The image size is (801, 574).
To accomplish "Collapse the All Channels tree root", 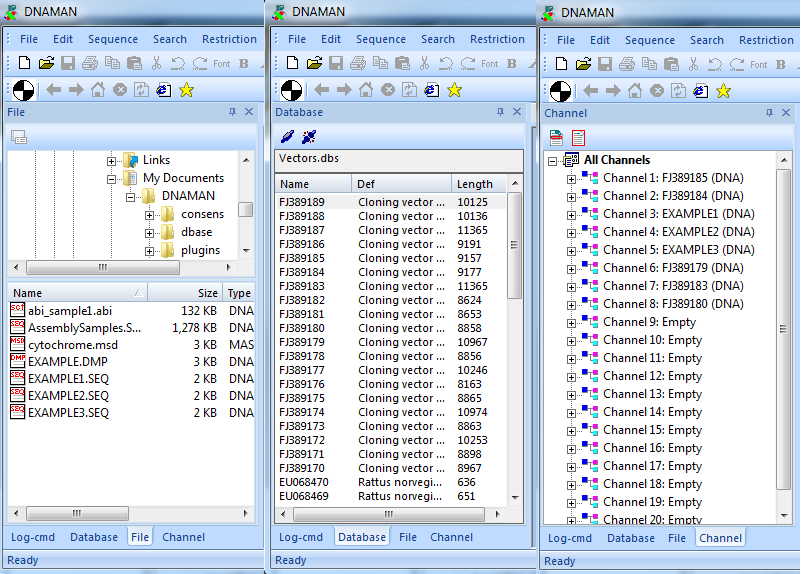I will [x=552, y=161].
